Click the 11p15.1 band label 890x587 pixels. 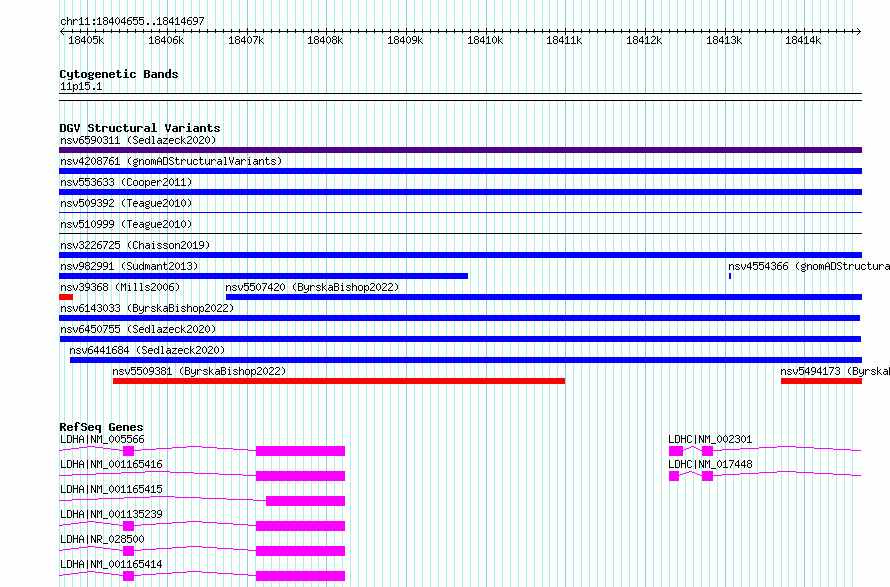(81, 86)
